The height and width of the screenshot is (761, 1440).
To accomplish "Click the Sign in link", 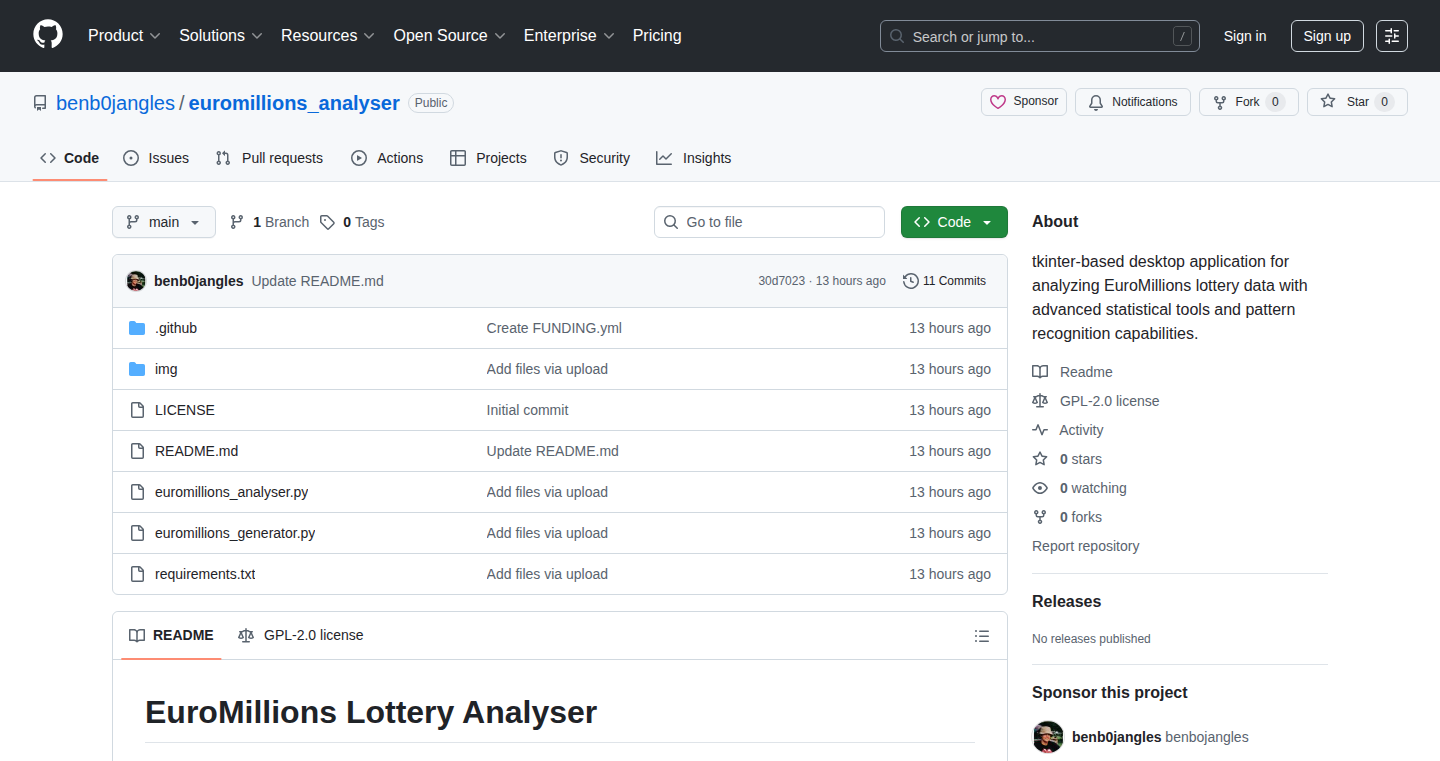I will coord(1245,36).
